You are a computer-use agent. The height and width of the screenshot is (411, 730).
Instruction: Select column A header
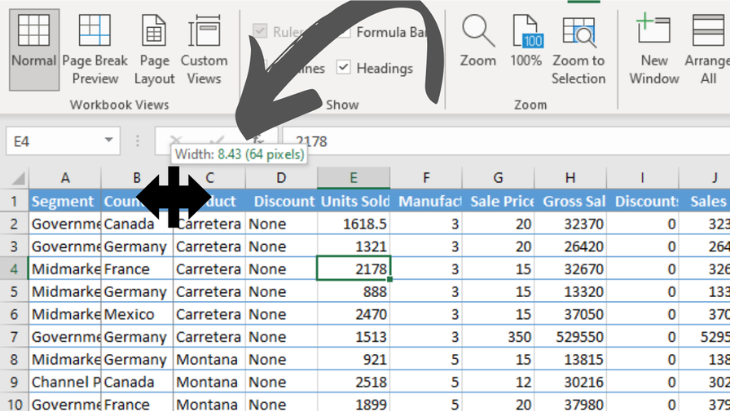coord(65,178)
